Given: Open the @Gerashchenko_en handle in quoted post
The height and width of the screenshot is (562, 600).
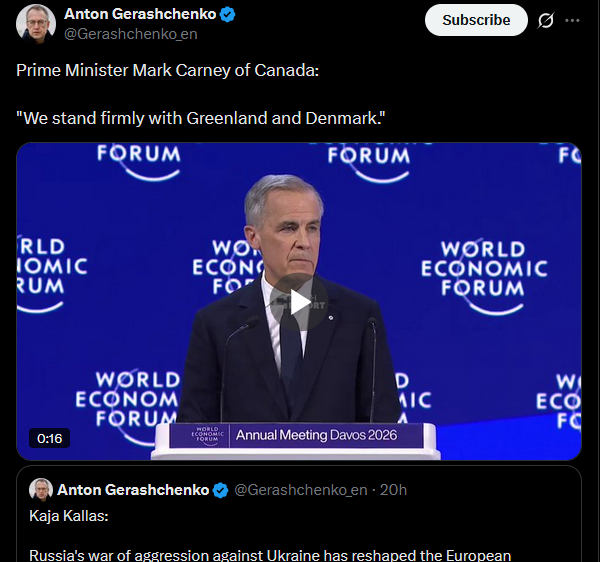Looking at the screenshot, I should (298, 490).
